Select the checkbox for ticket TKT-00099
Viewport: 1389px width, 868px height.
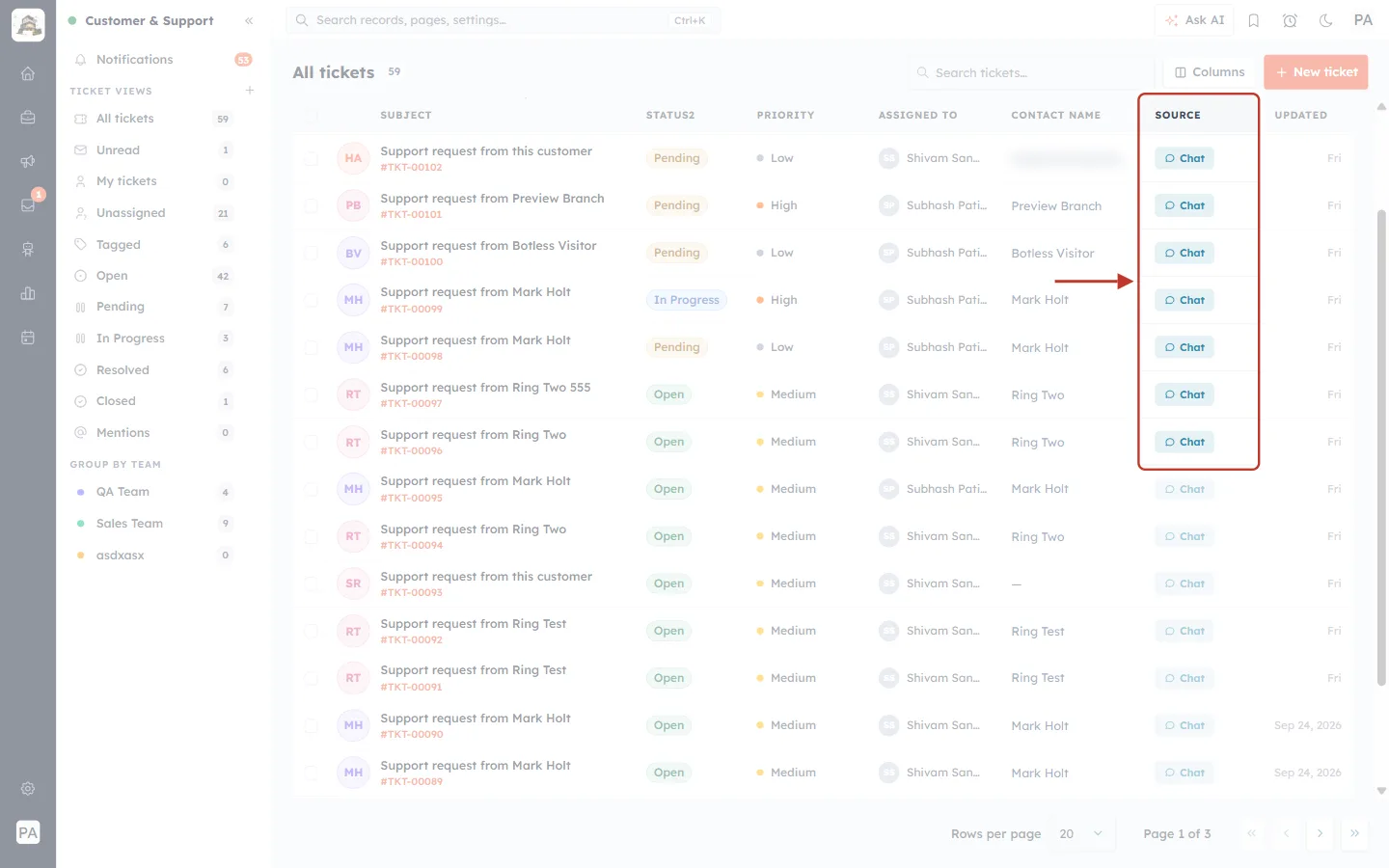pyautogui.click(x=312, y=300)
